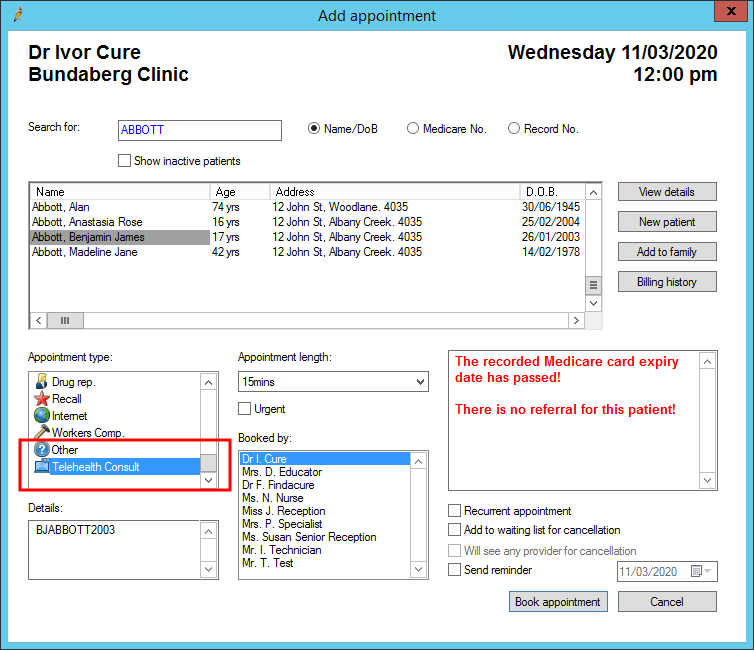Select the Drug rep. appointment type icon

[x=42, y=382]
